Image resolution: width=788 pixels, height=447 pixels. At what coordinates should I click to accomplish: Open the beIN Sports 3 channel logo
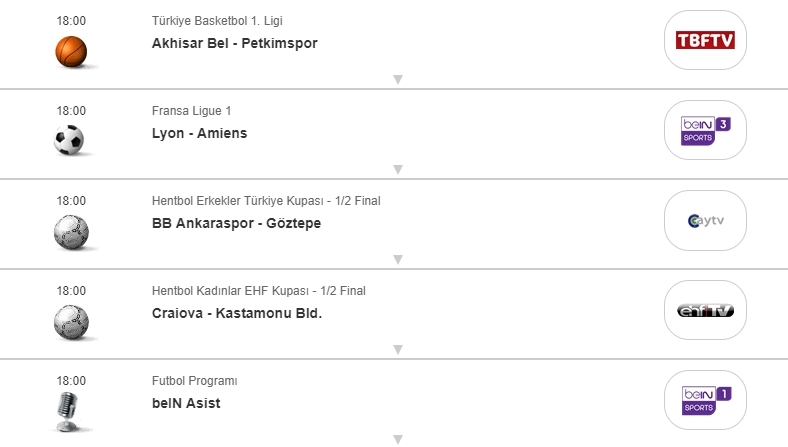pos(706,130)
